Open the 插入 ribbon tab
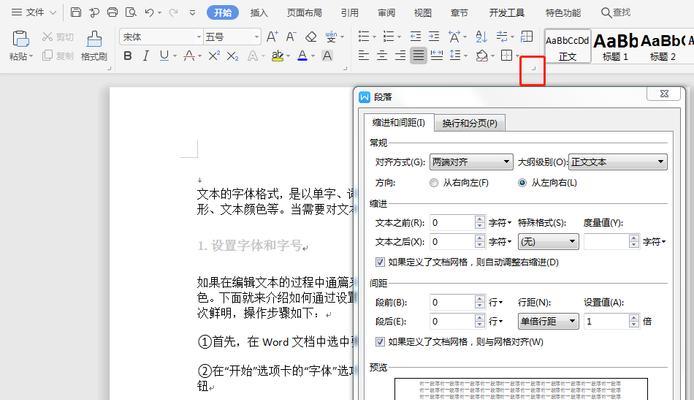Viewport: 694px width, 400px height. tap(259, 13)
